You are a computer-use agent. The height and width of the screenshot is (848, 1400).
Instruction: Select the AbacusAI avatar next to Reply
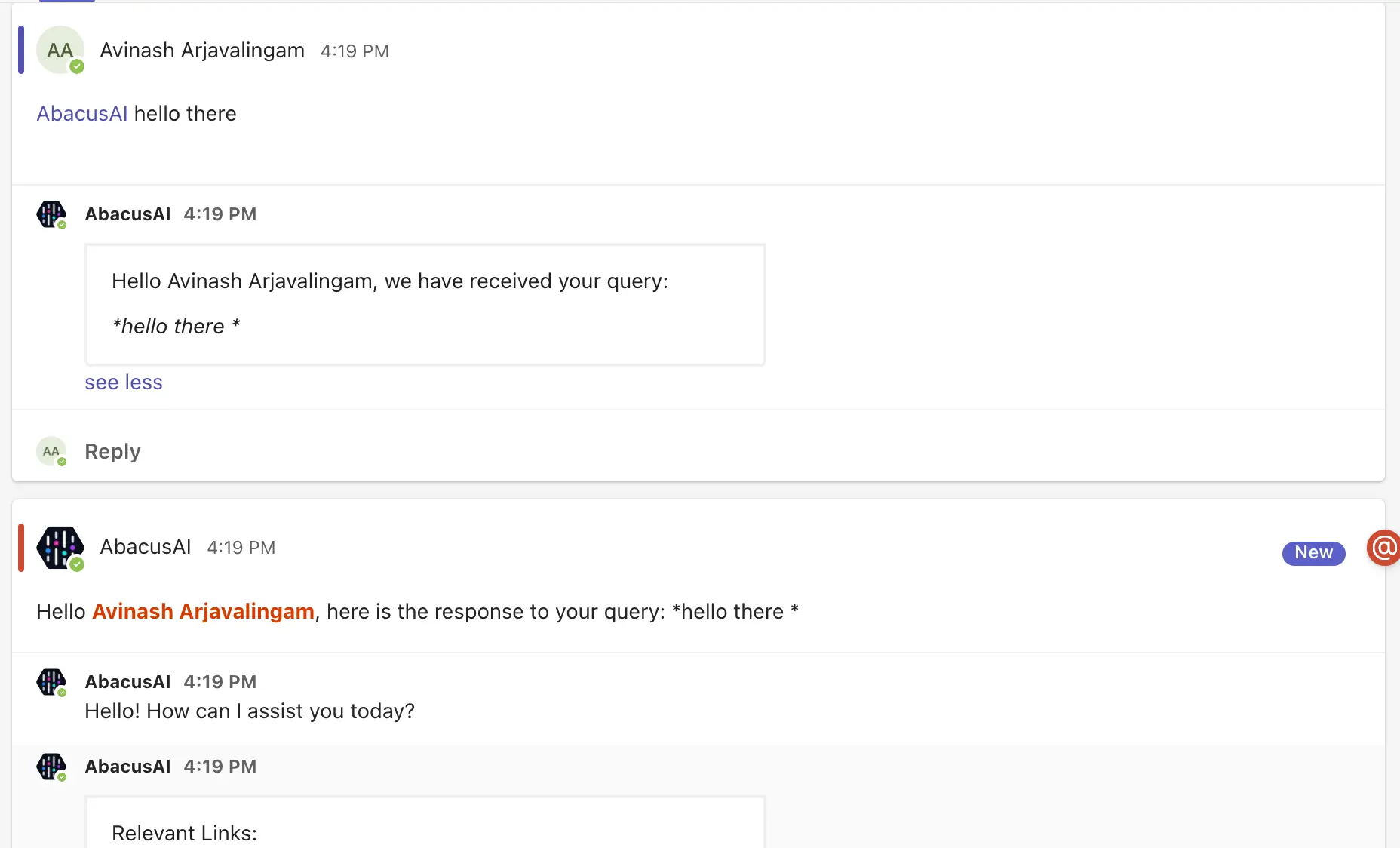click(51, 450)
